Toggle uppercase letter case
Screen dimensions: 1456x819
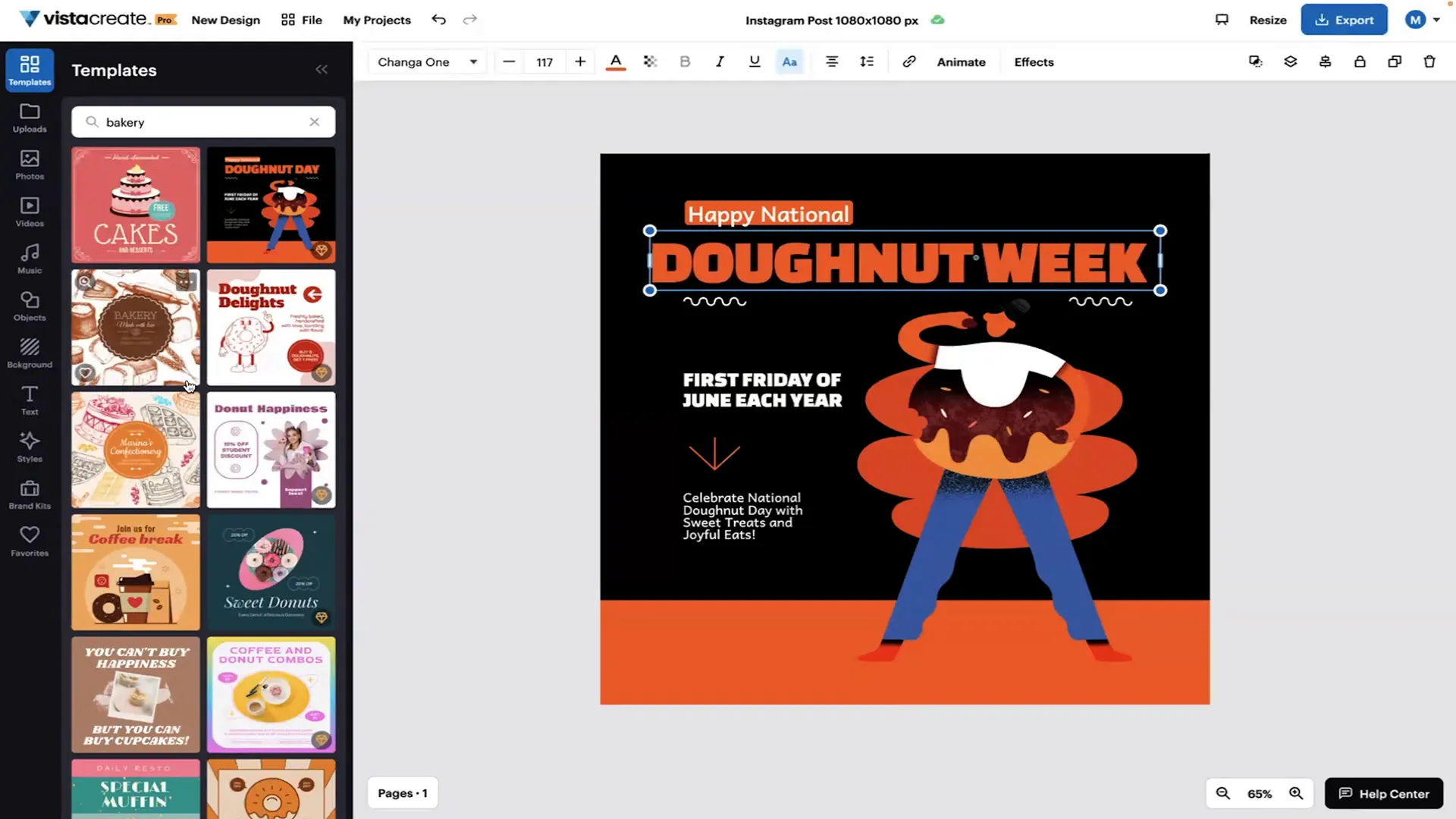[x=789, y=62]
